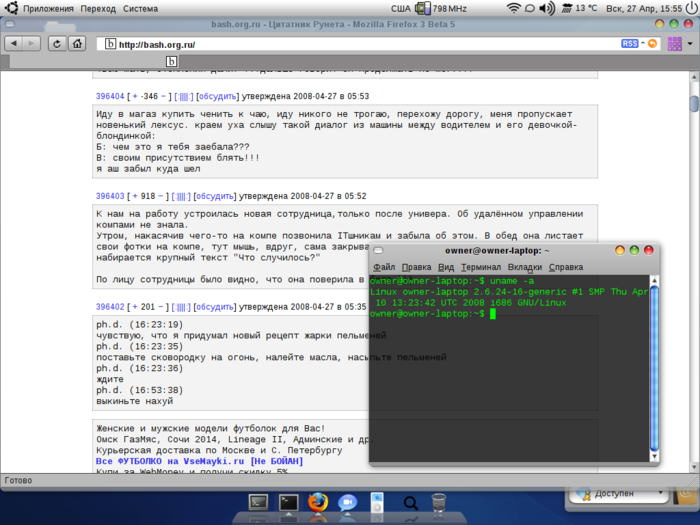Viewport: 700px width, 525px height.
Task: Open the Firefox Home button
Action: (x=77, y=44)
